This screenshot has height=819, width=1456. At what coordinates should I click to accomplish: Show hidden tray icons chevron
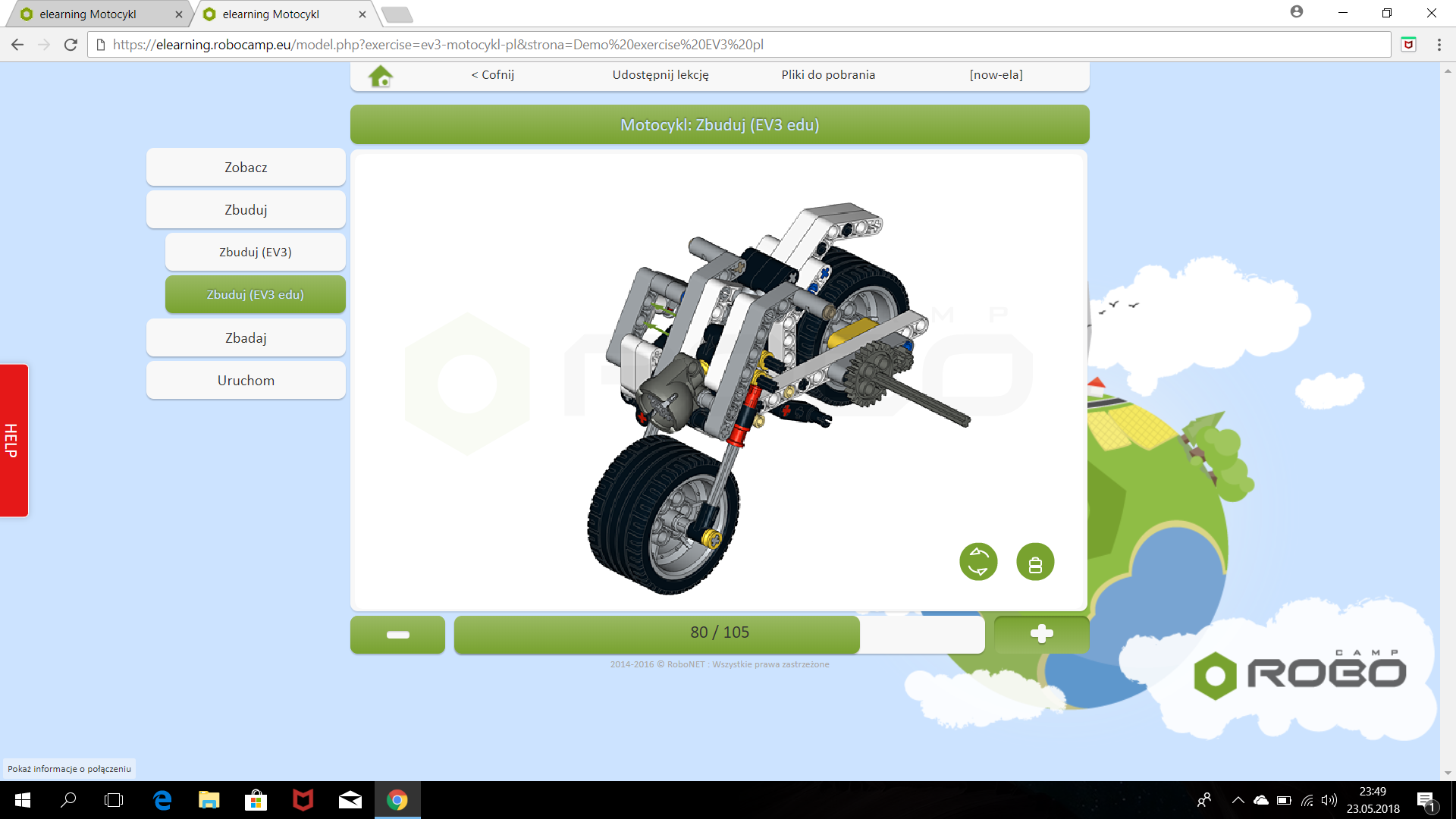pos(1238,800)
